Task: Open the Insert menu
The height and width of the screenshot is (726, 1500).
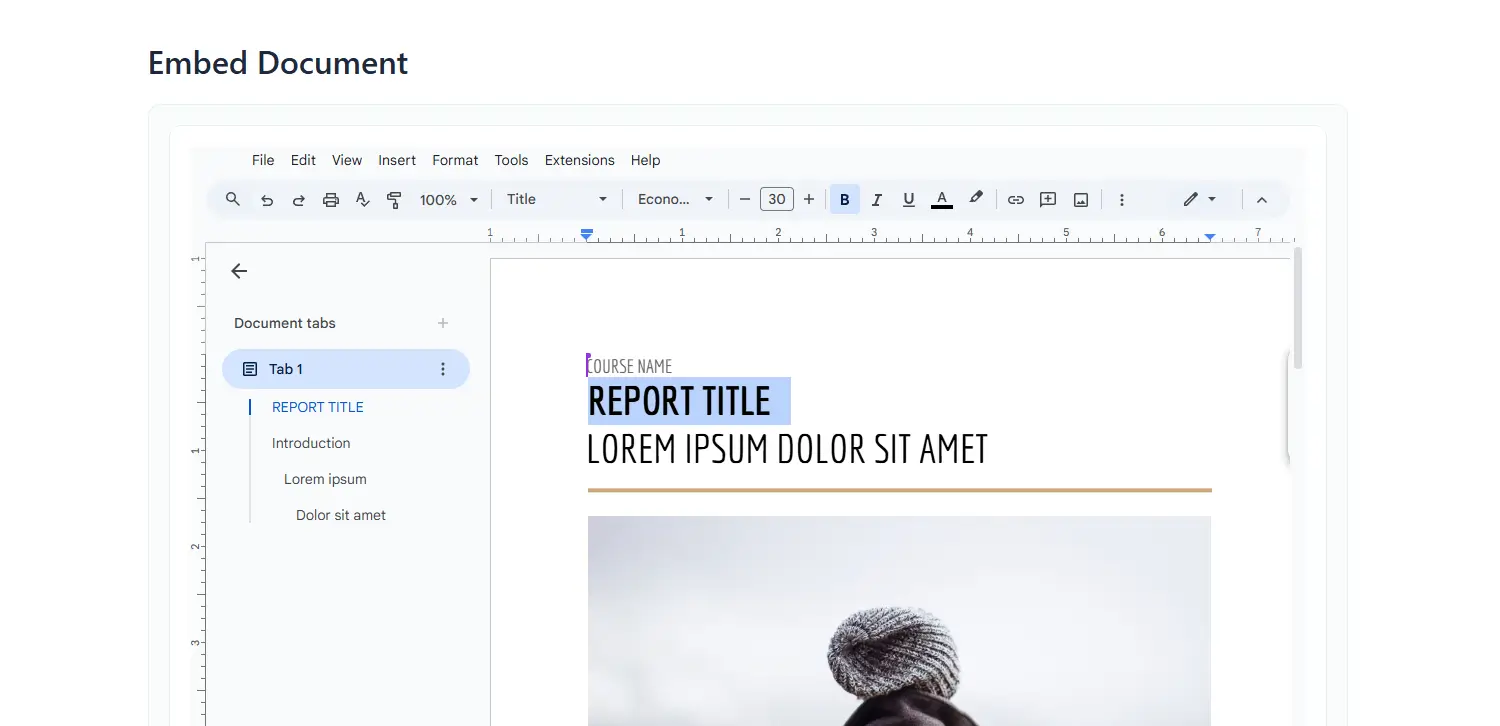Action: pyautogui.click(x=397, y=160)
